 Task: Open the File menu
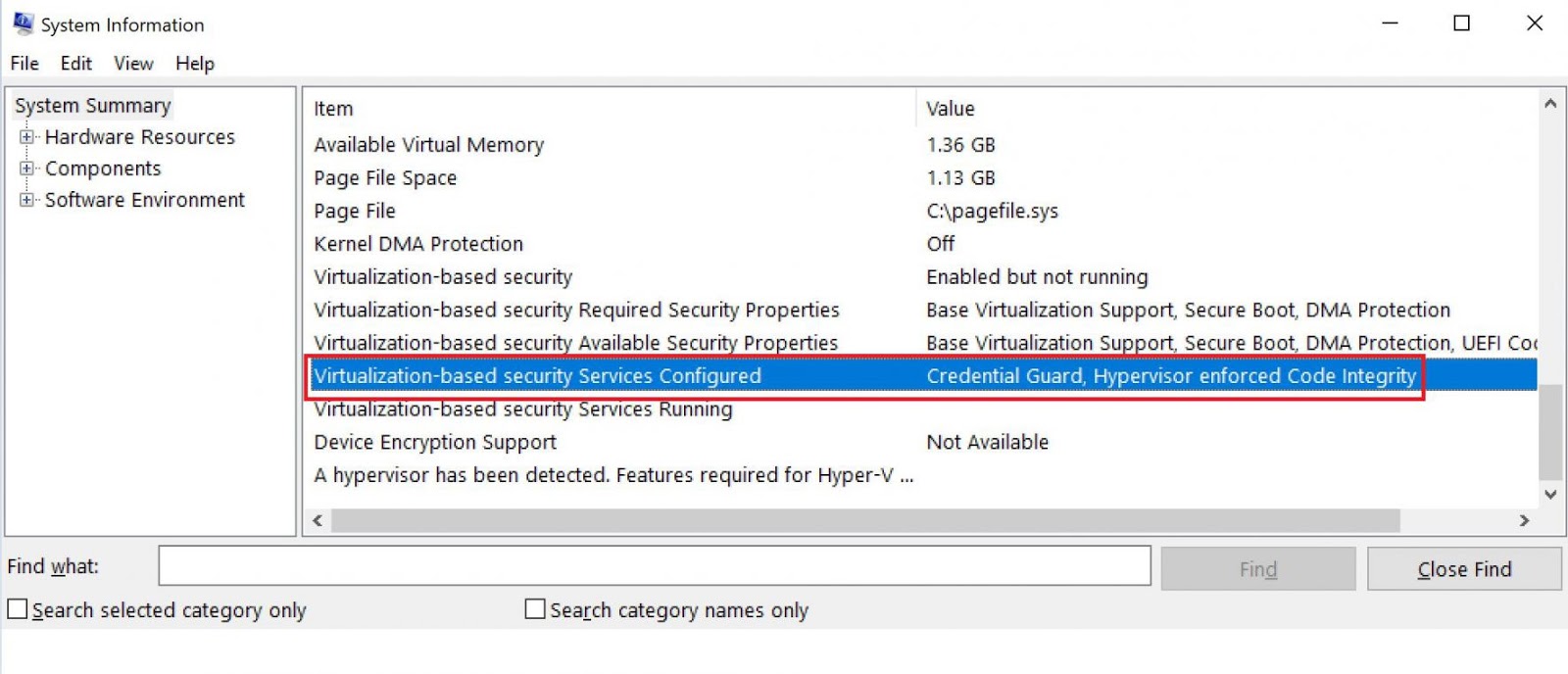(24, 63)
